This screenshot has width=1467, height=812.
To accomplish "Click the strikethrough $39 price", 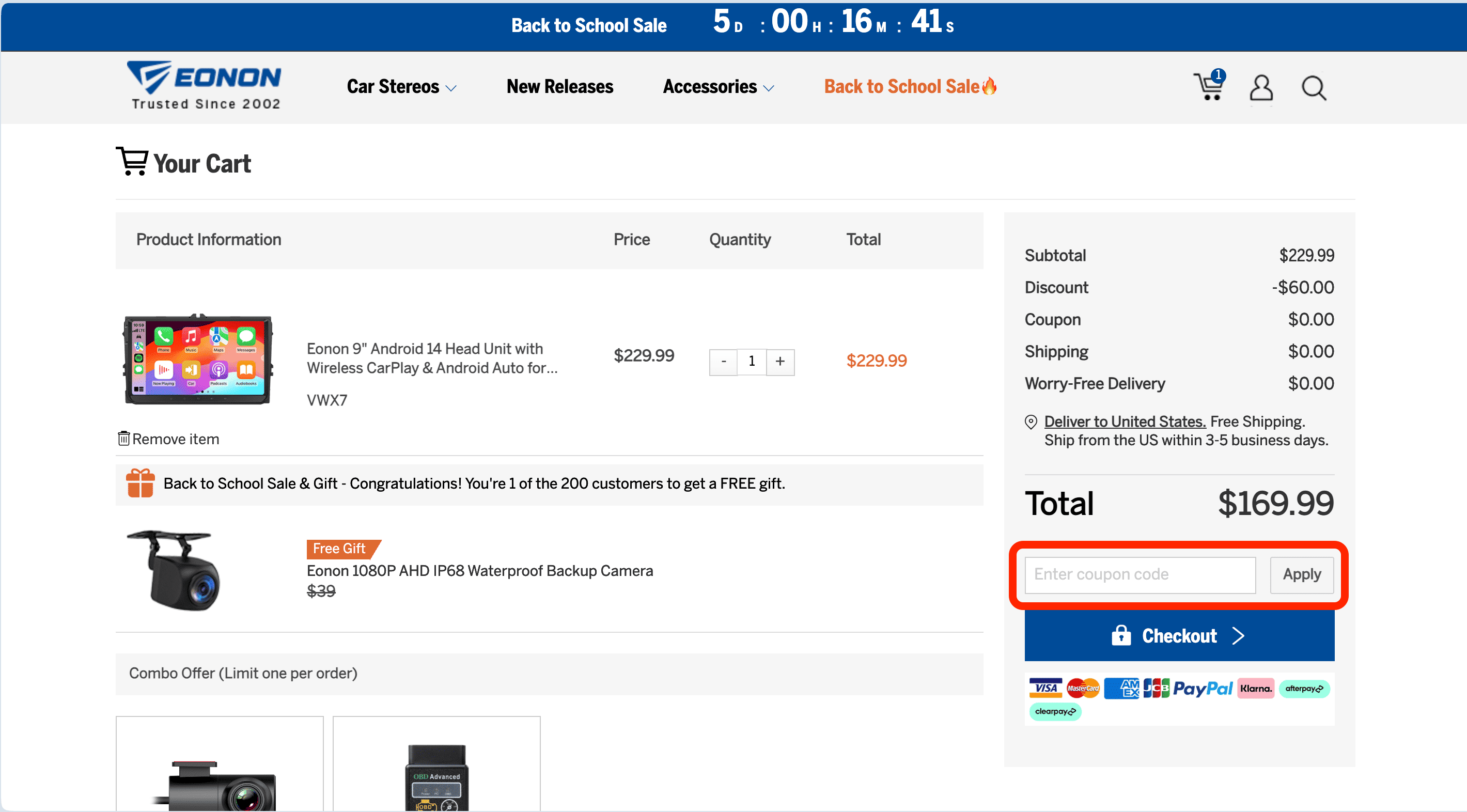I will click(321, 591).
